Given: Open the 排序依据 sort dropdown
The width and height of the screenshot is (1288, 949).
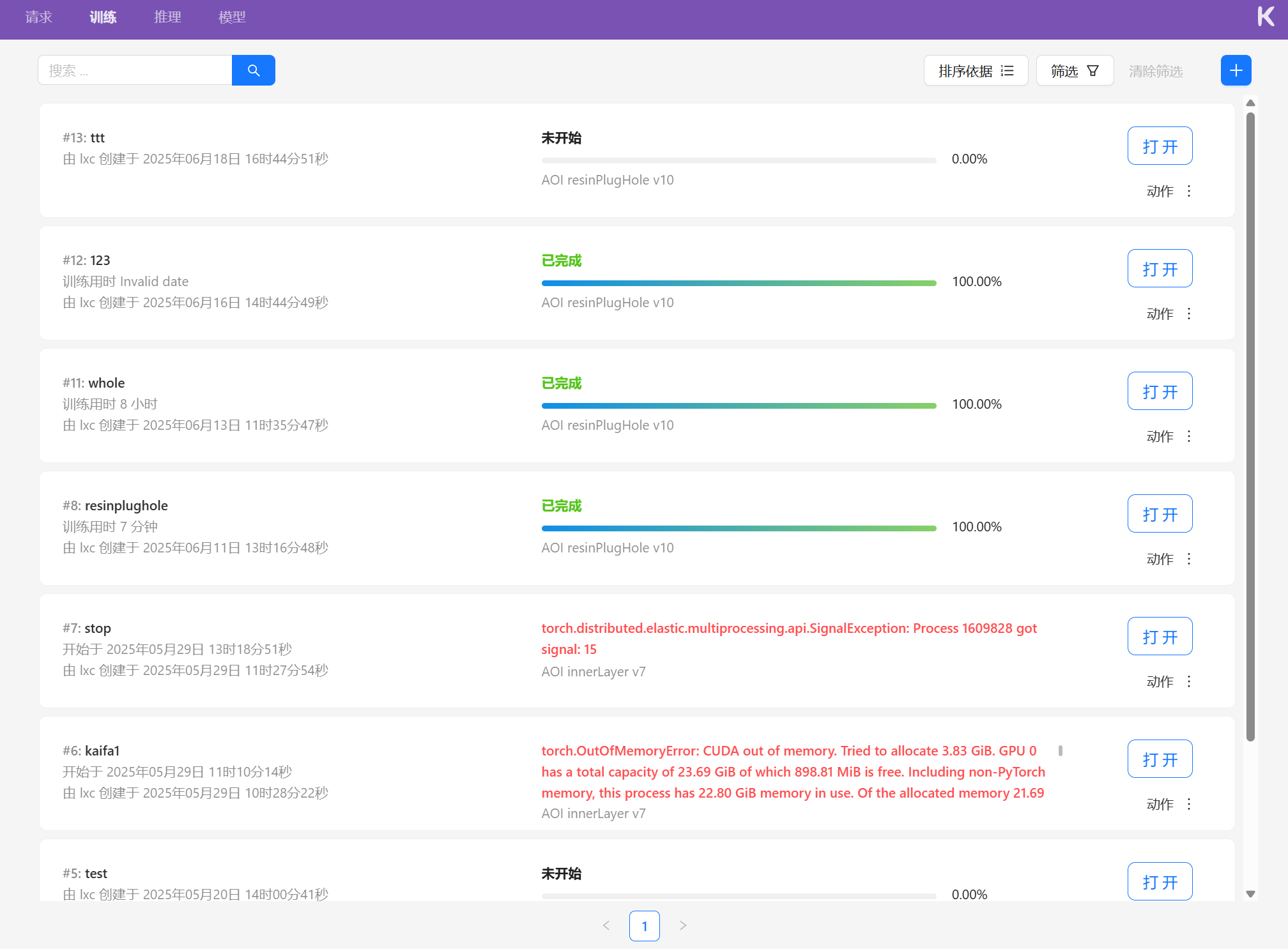Looking at the screenshot, I should pyautogui.click(x=976, y=71).
